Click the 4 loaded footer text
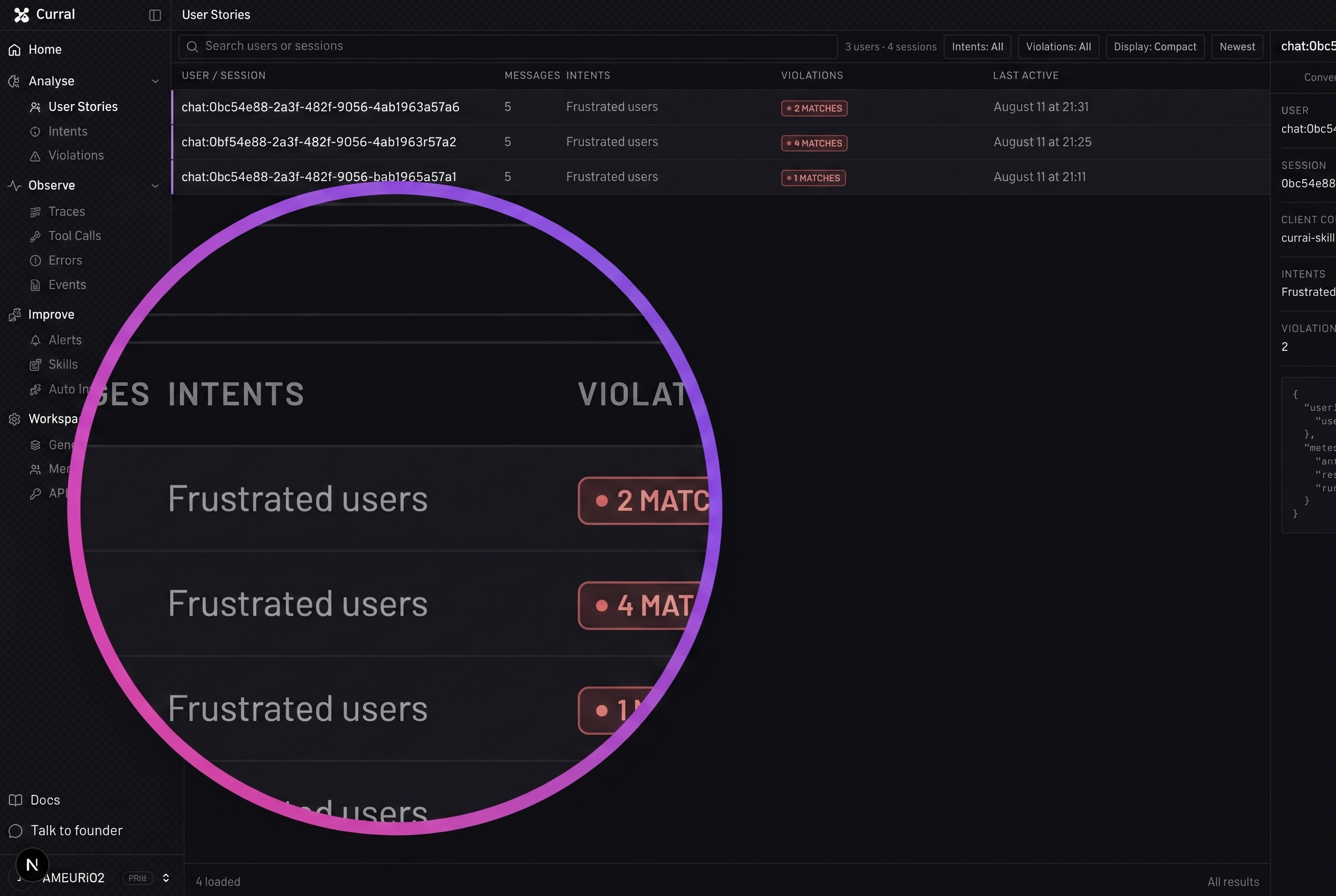This screenshot has height=896, width=1336. coord(218,882)
